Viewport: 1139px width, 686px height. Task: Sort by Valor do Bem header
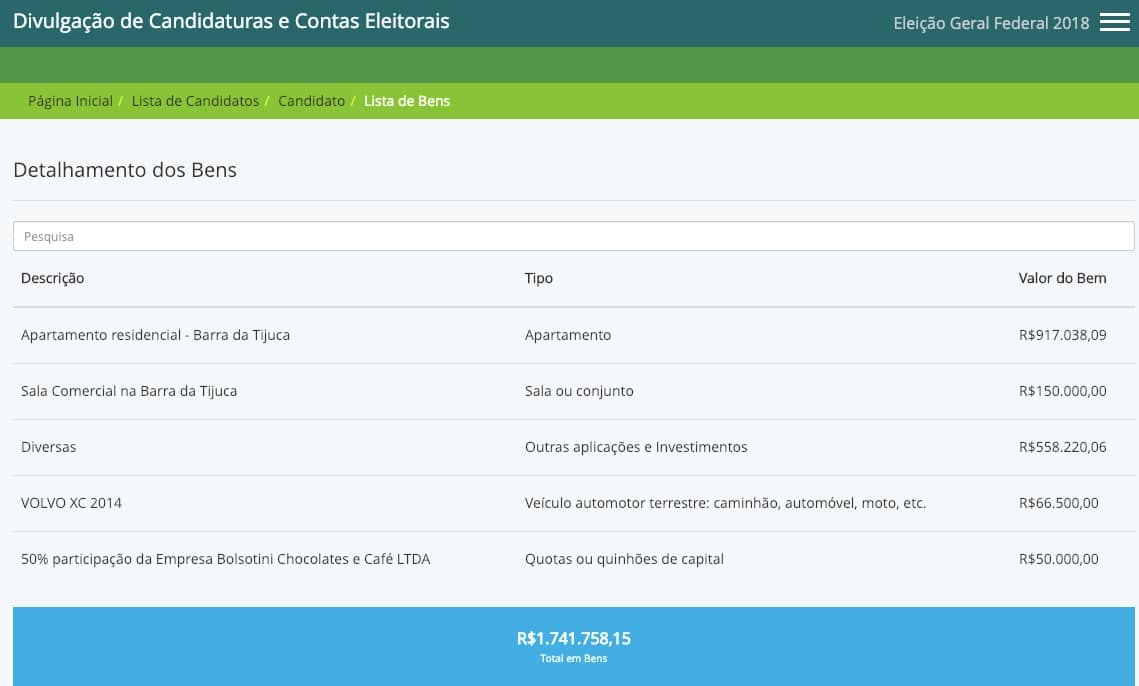1062,278
